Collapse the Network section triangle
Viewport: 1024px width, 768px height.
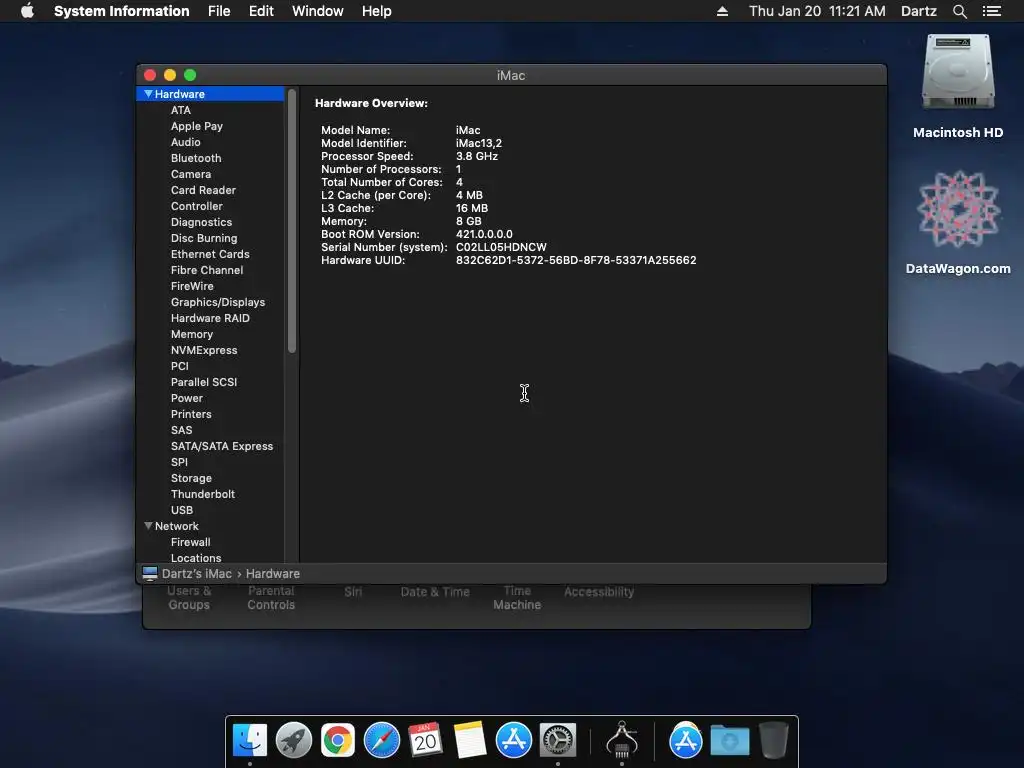(x=148, y=526)
